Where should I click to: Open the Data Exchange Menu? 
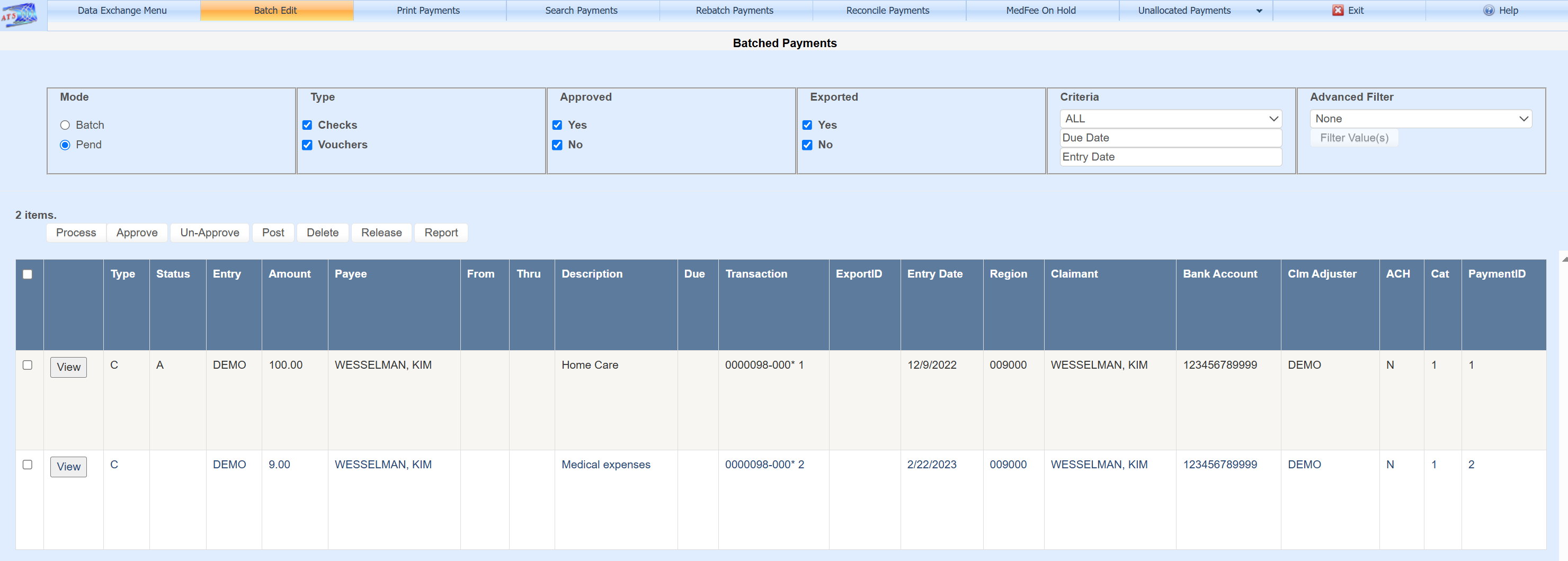(122, 11)
